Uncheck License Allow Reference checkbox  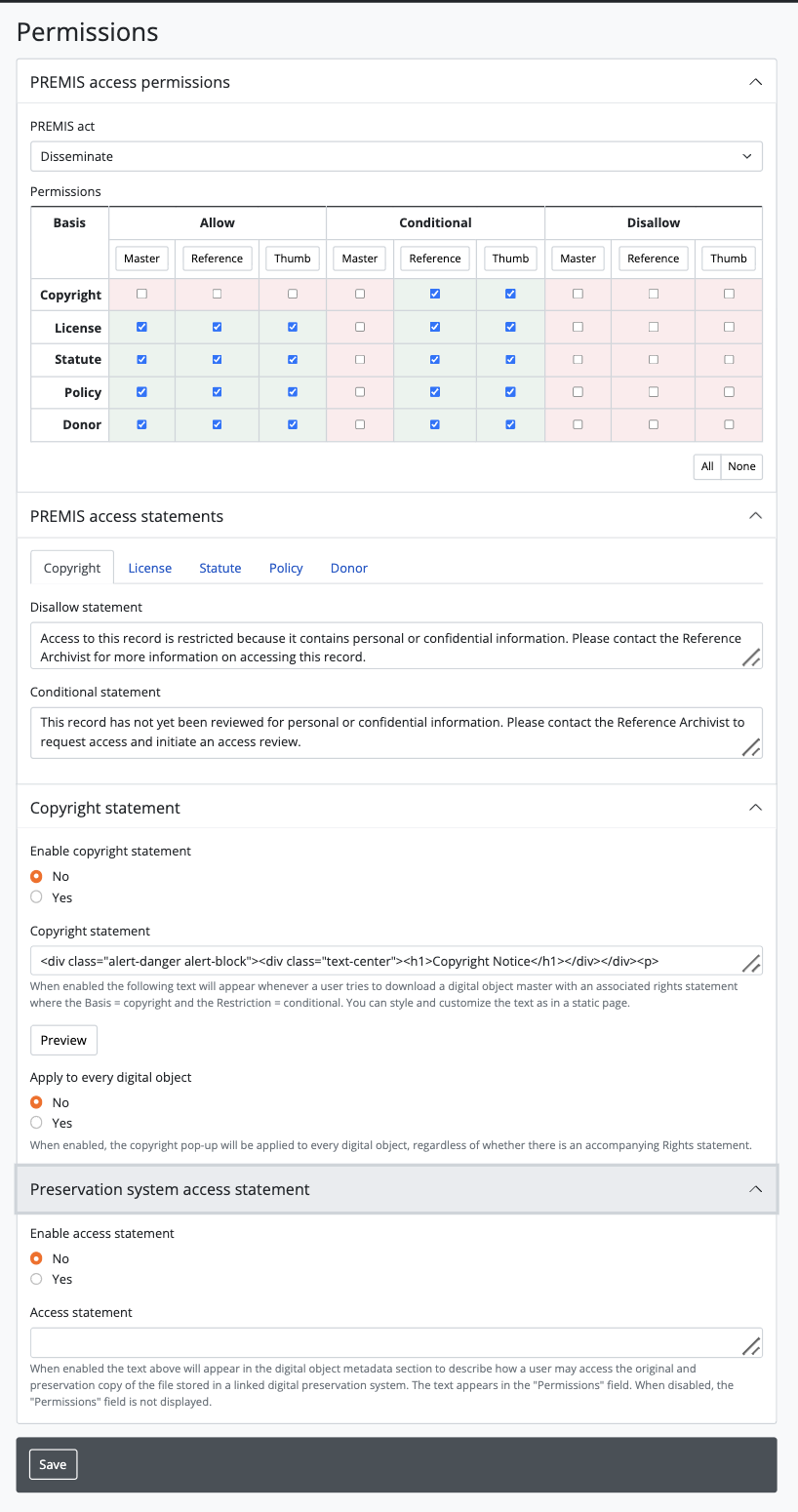(217, 327)
